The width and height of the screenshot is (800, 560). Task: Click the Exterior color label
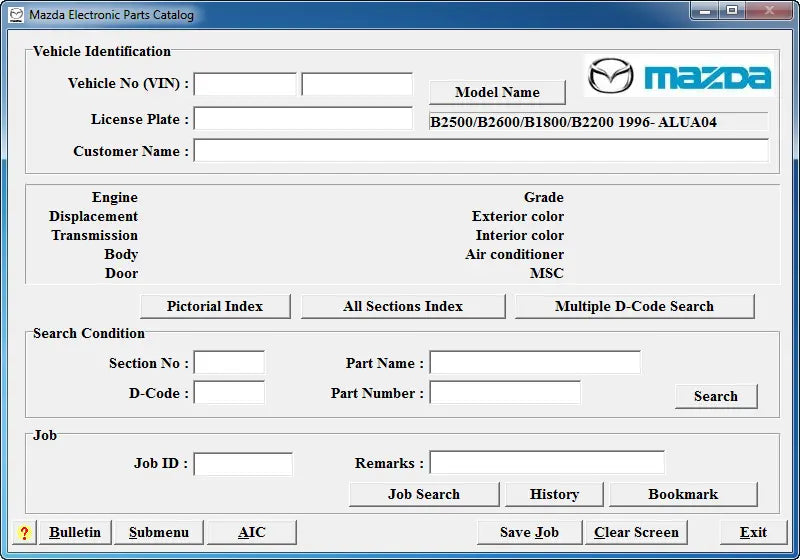pyautogui.click(x=518, y=216)
